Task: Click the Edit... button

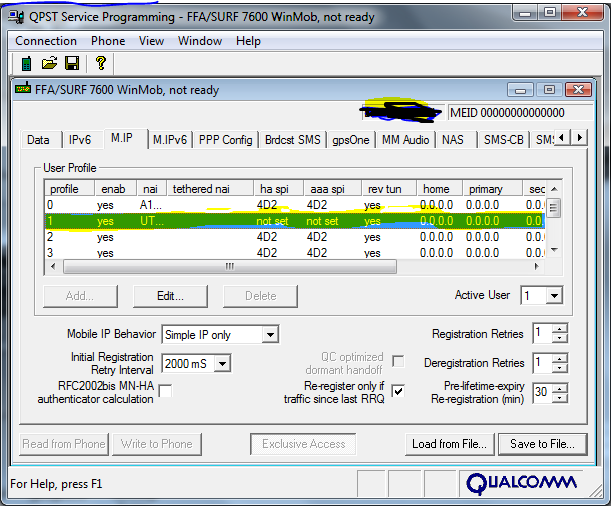Action: click(x=170, y=296)
